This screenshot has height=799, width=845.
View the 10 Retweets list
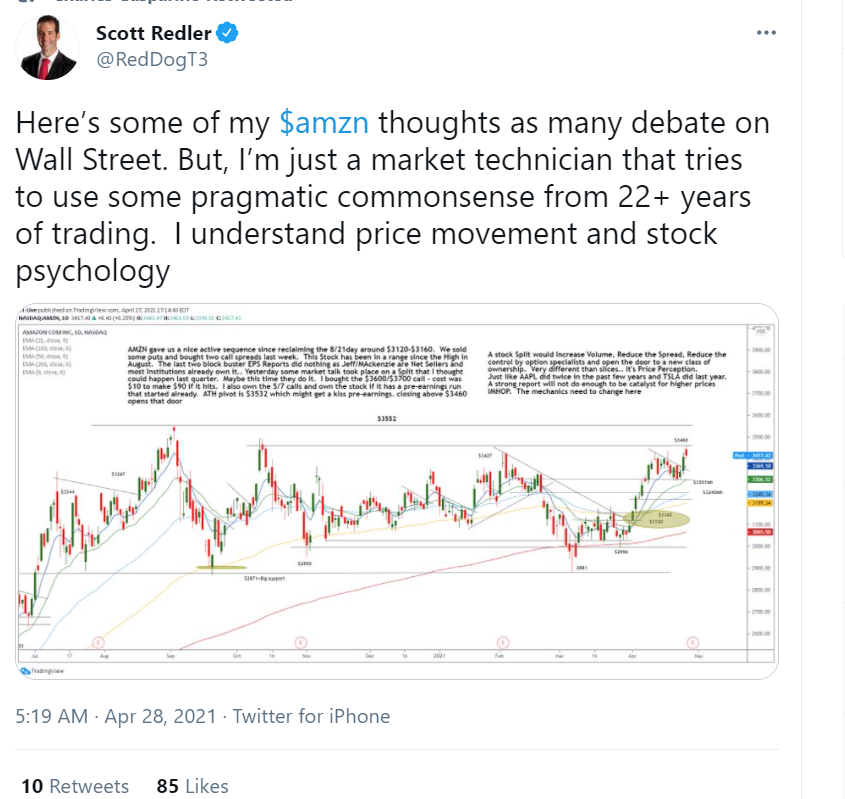[75, 786]
